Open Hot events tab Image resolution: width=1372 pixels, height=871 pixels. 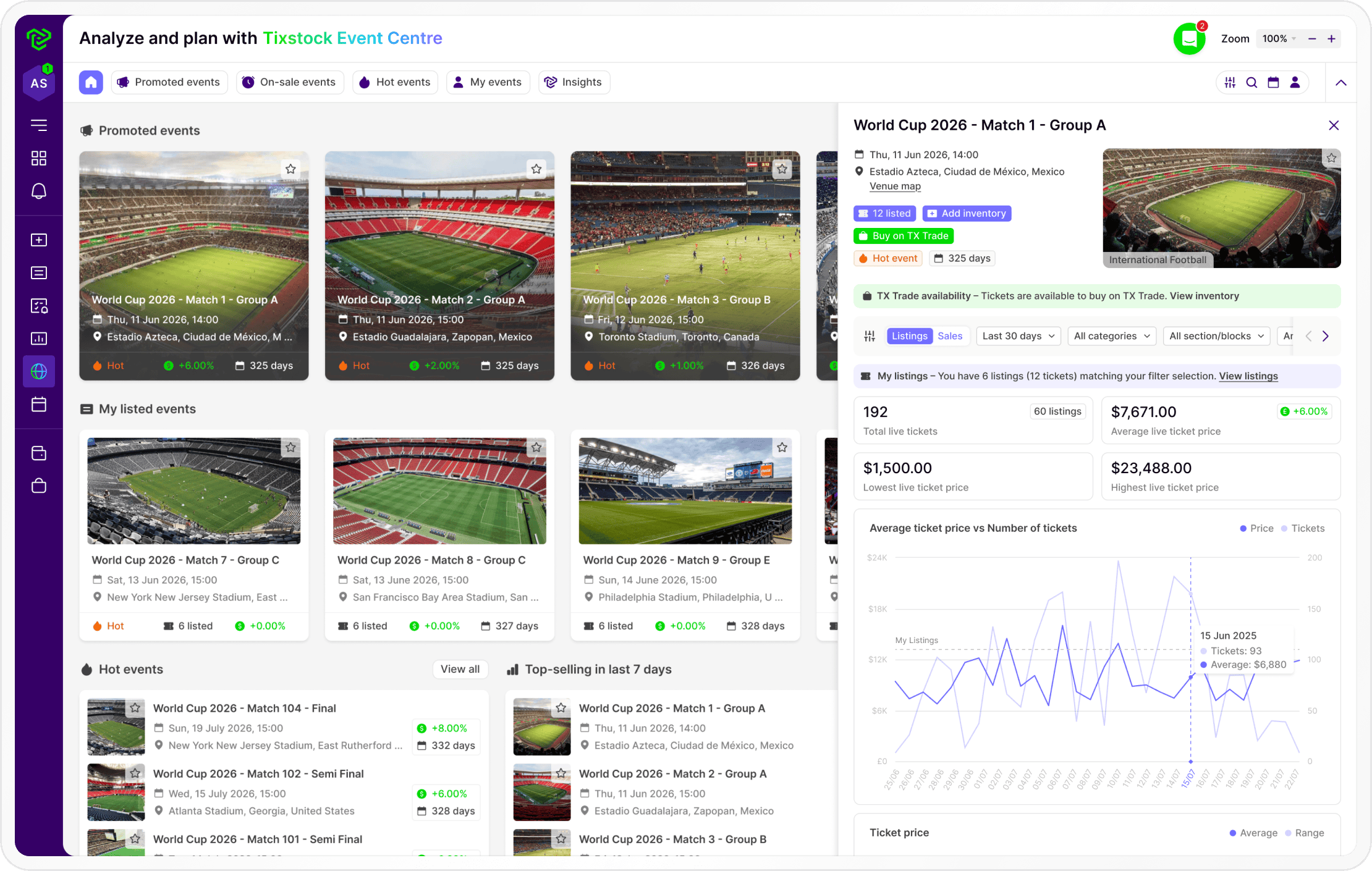[396, 82]
